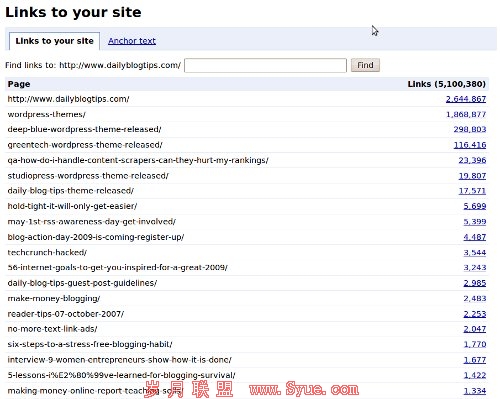Click the Page column header
500x399 pixels.
(19, 84)
